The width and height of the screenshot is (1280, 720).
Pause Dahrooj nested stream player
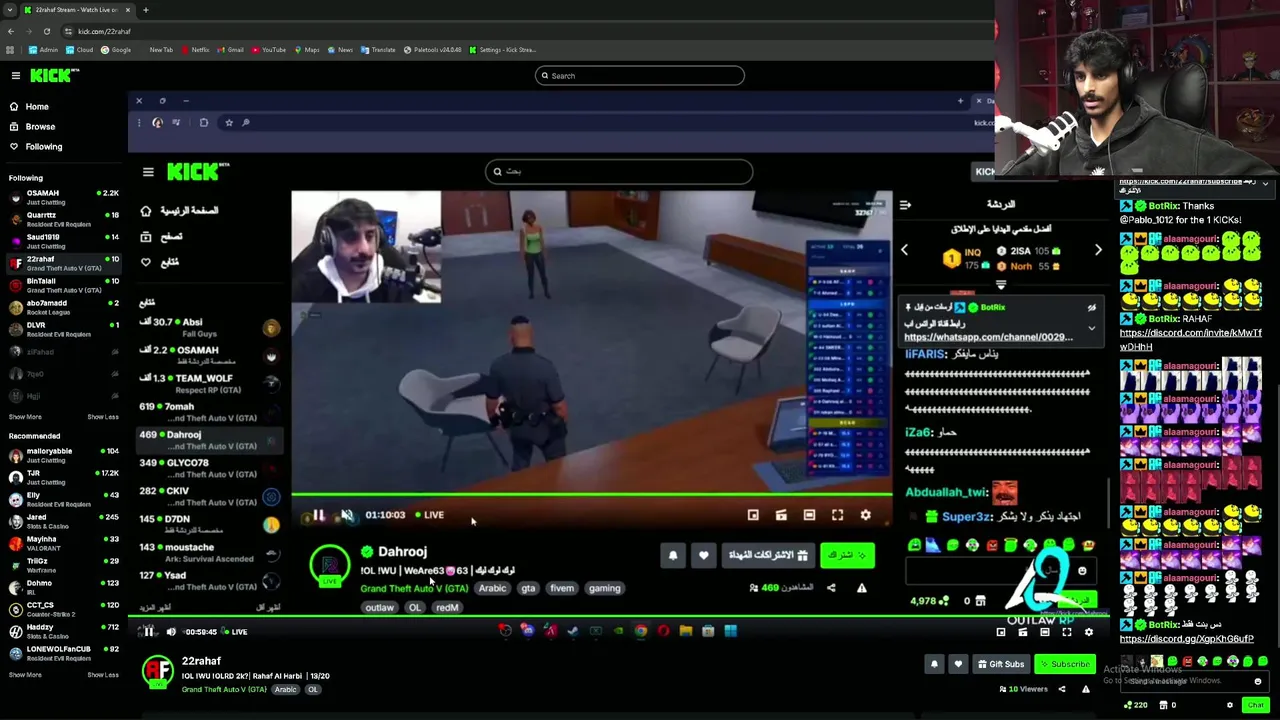(x=318, y=515)
